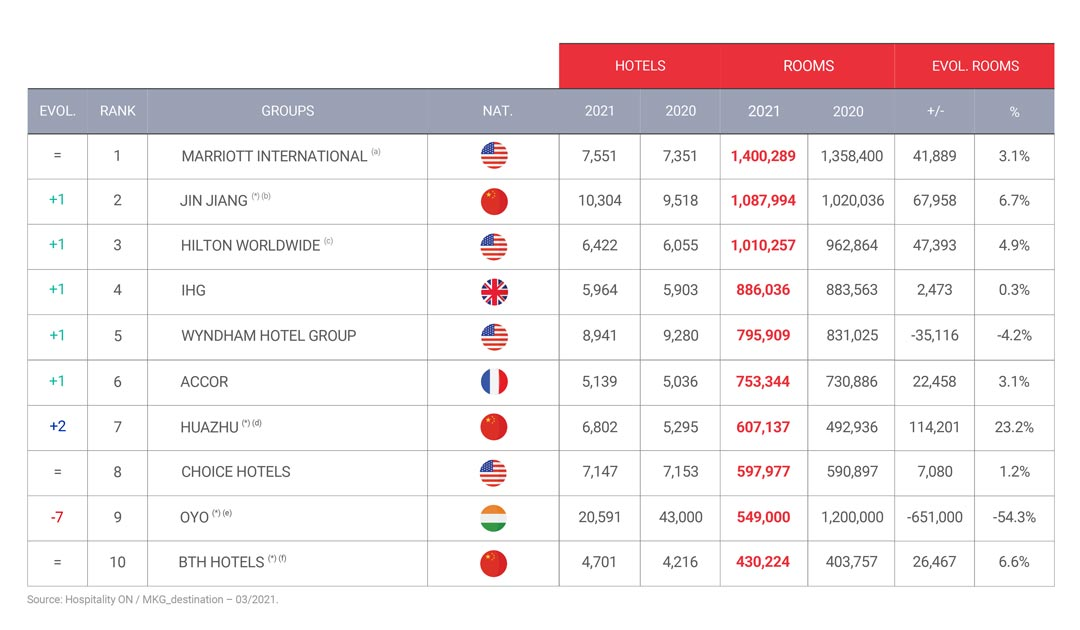This screenshot has height=630, width=1080.
Task: Click the French flag in Accor row
Action: 494,381
